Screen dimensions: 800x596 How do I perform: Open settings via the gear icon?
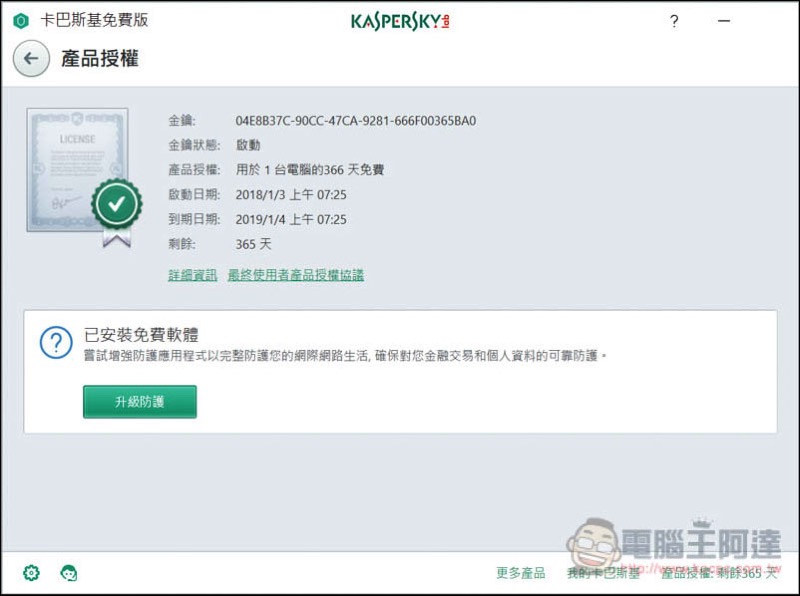tap(31, 573)
